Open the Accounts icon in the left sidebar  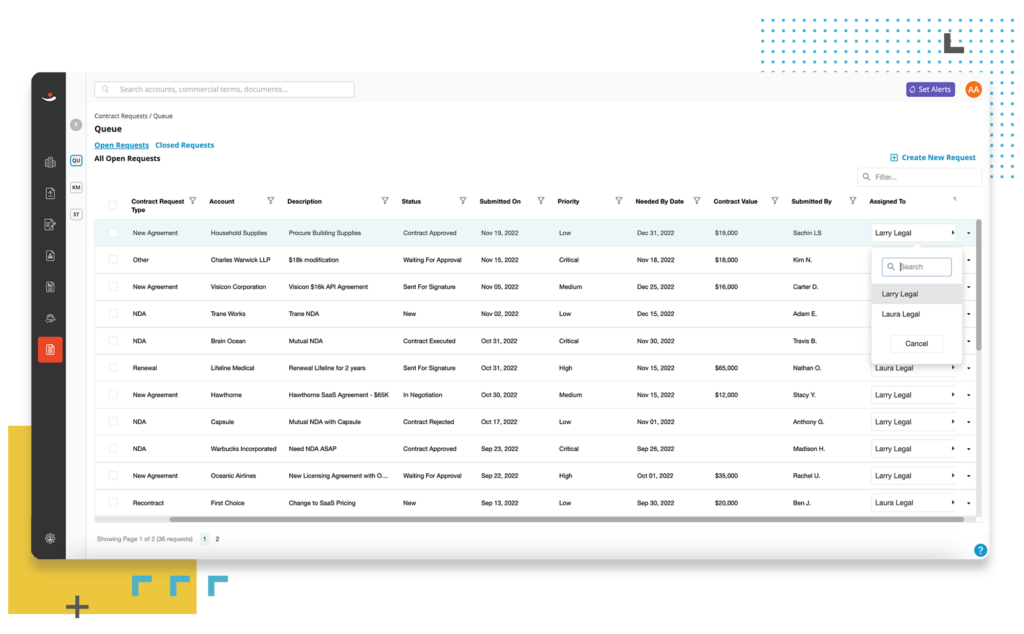click(x=50, y=162)
